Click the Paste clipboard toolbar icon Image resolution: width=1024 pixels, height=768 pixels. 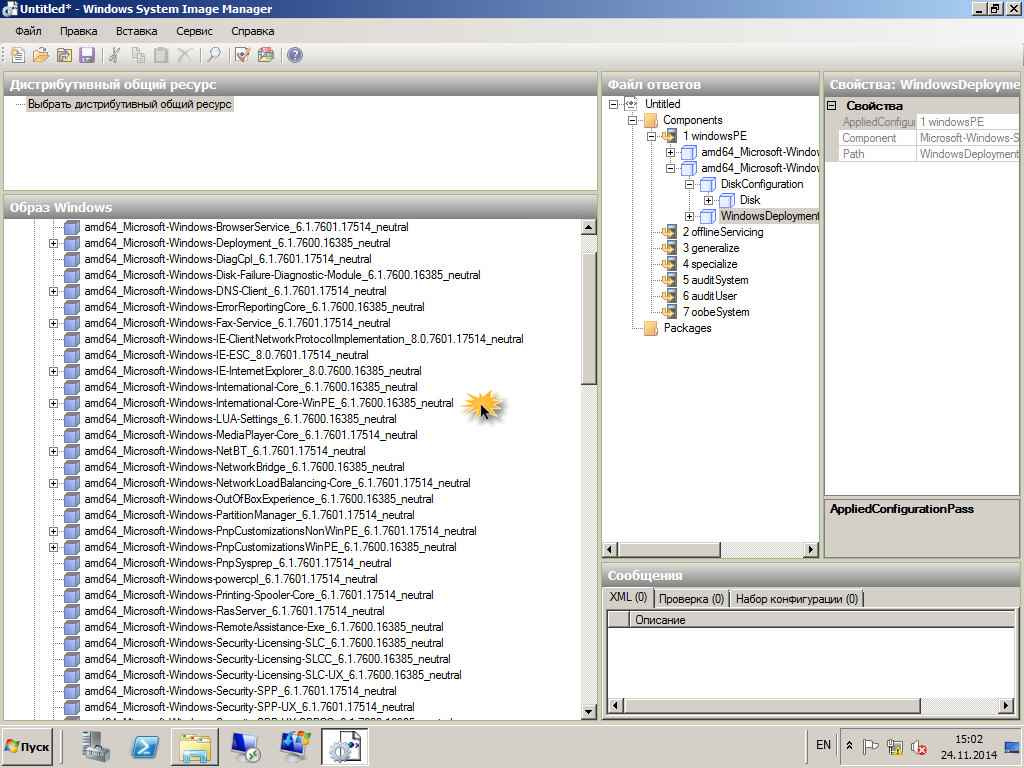pyautogui.click(x=161, y=56)
